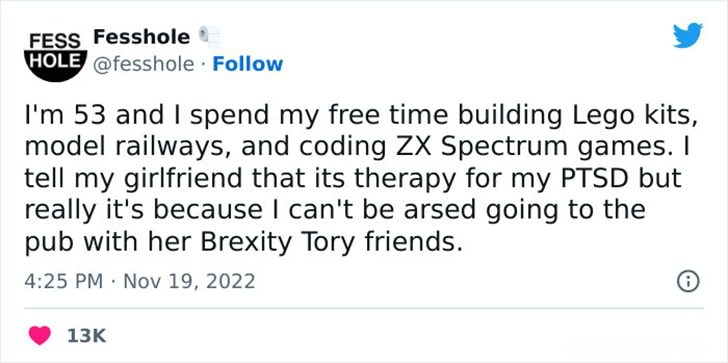Image resolution: width=728 pixels, height=363 pixels.
Task: Click the Fesshole display name
Action: [x=142, y=37]
